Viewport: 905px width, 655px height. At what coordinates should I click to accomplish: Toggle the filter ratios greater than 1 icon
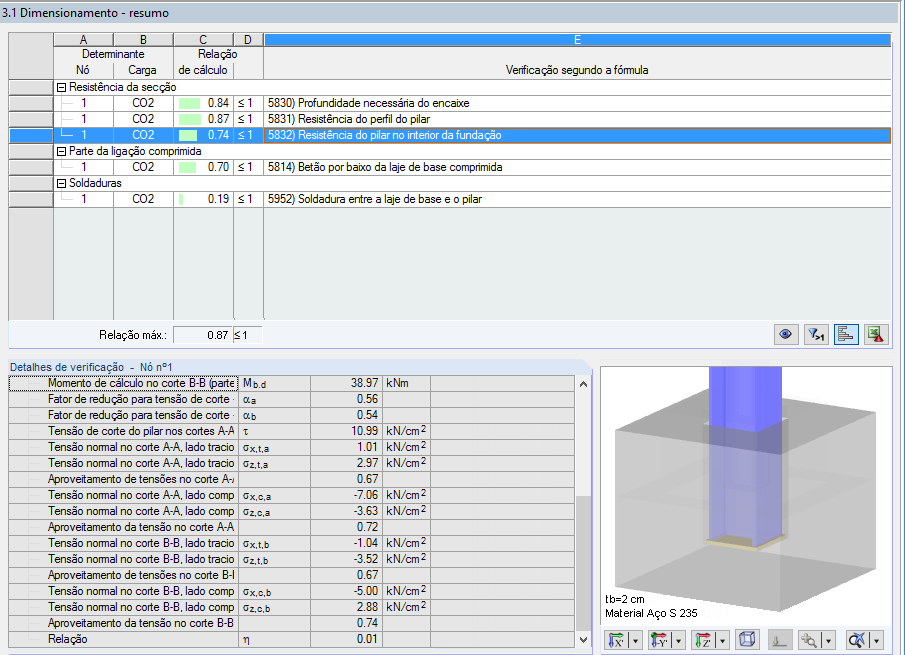[816, 334]
